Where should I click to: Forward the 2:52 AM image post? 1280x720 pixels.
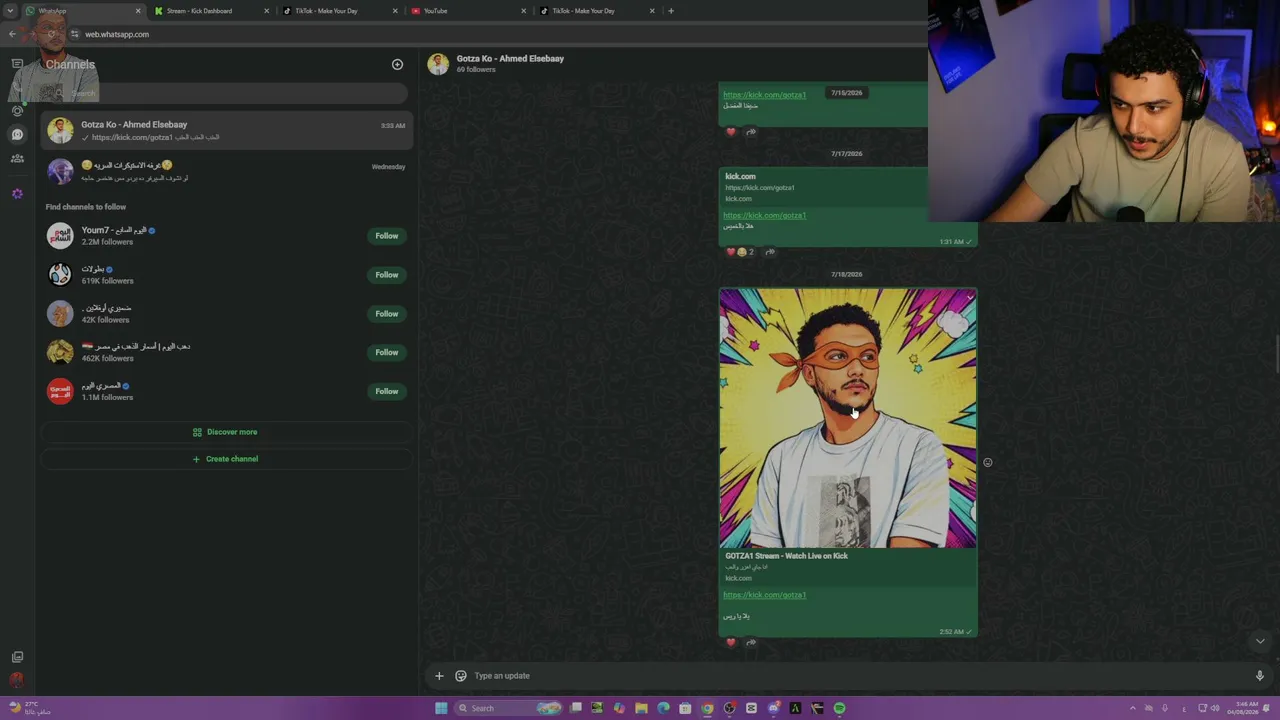pos(751,642)
